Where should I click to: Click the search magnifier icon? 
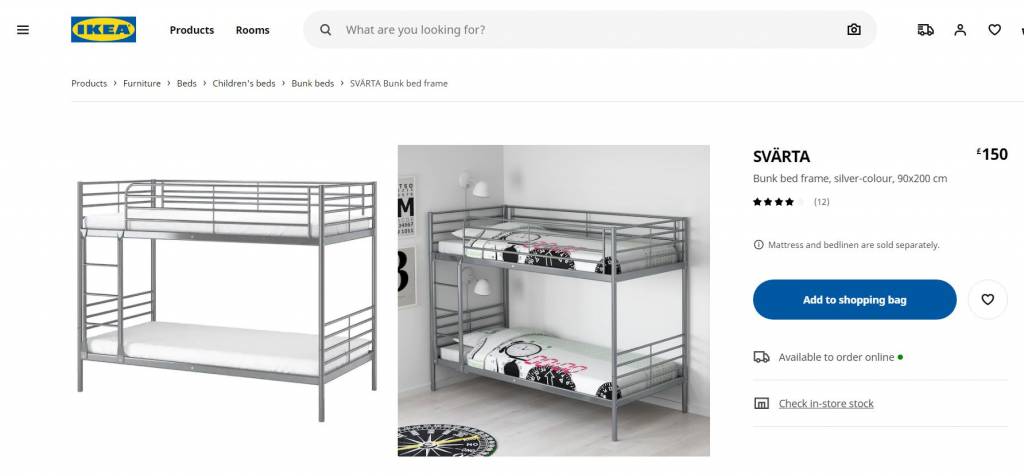325,29
